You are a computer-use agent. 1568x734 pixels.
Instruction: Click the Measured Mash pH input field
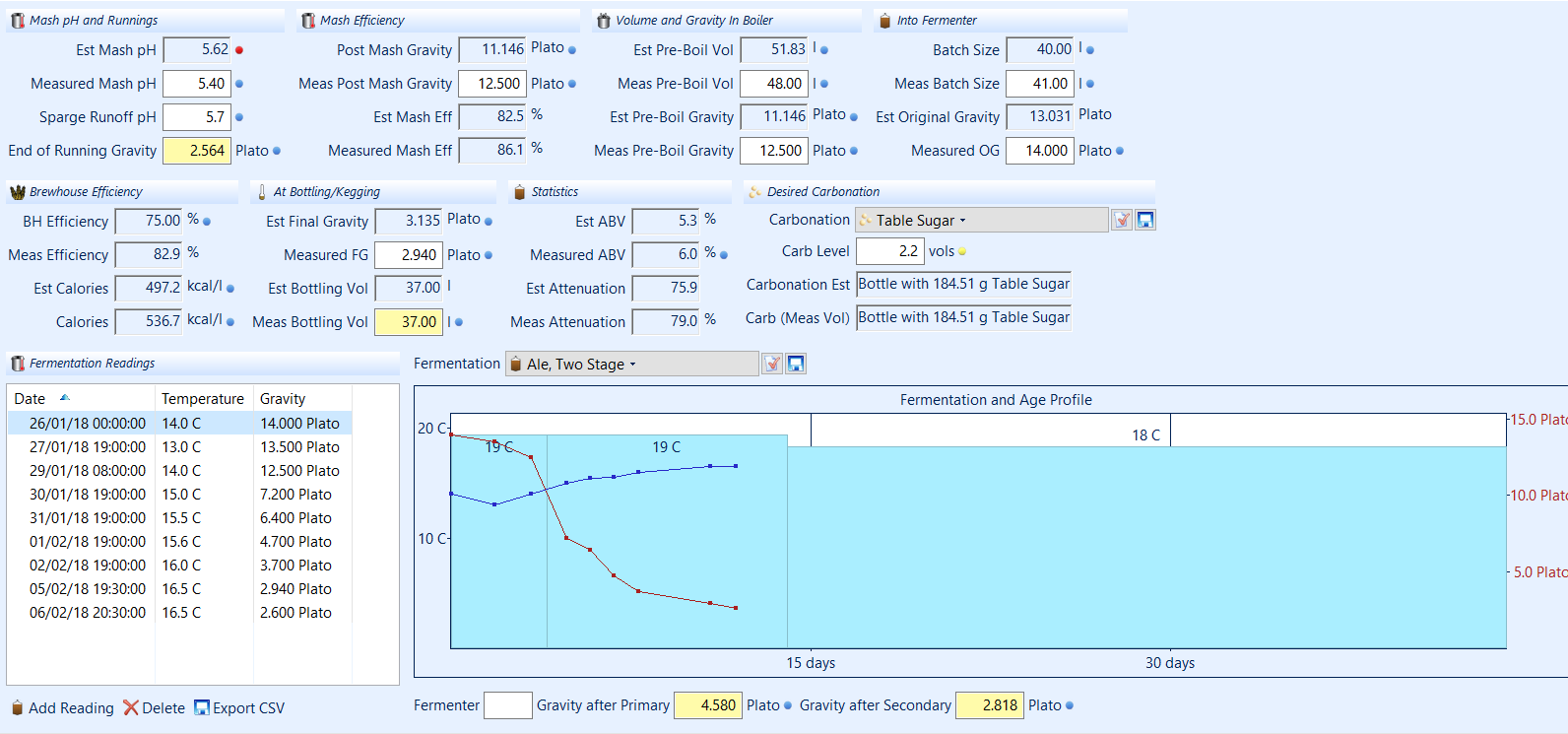pos(196,84)
